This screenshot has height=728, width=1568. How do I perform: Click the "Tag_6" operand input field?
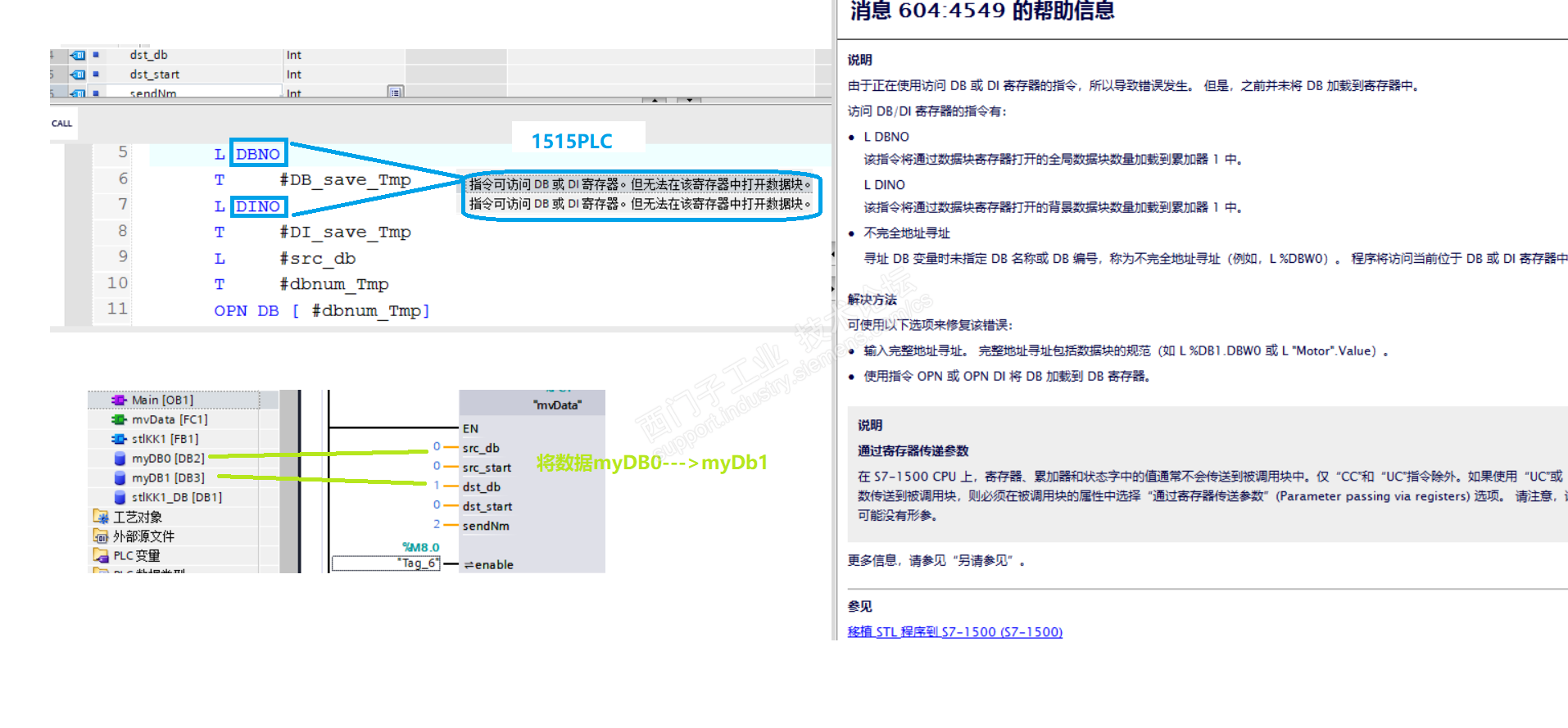pos(386,563)
